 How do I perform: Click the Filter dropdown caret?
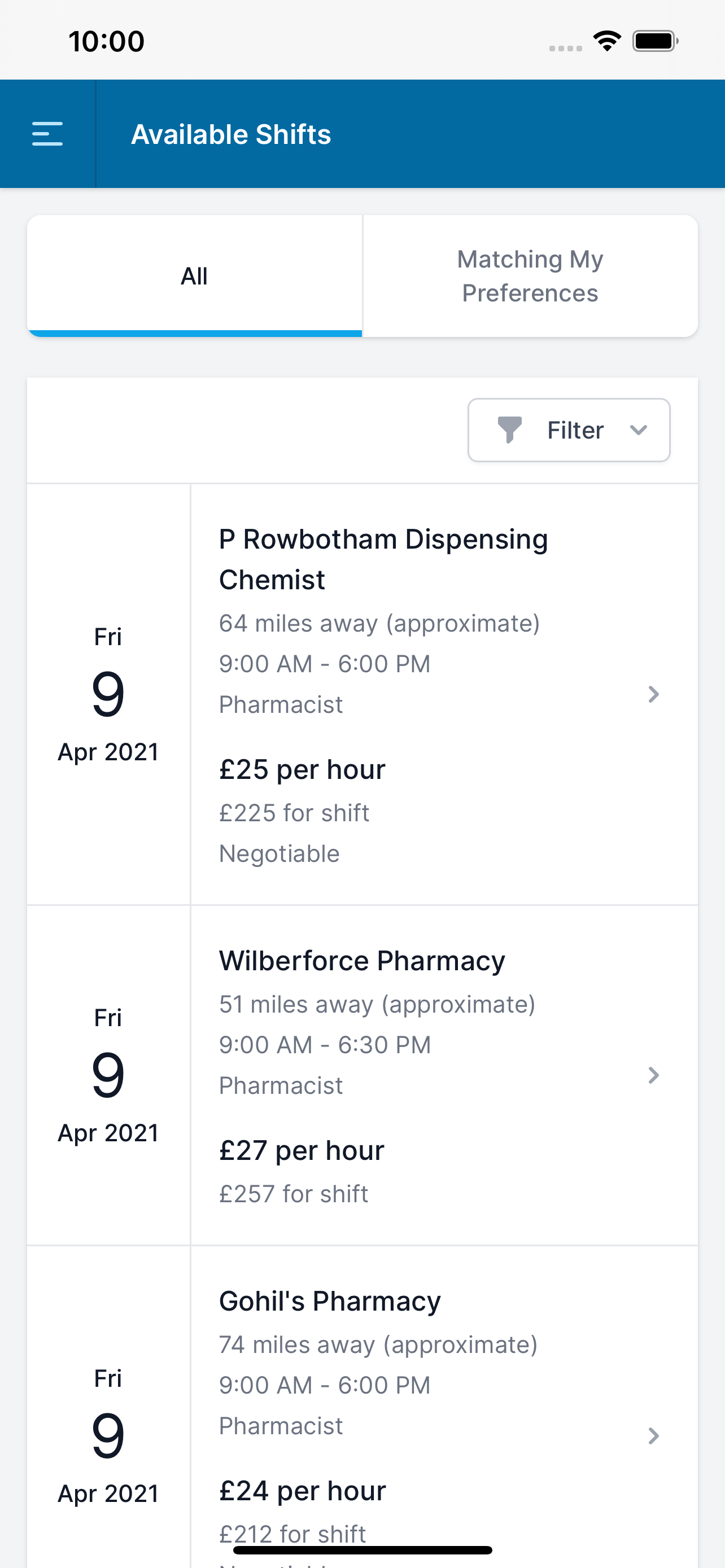point(638,430)
